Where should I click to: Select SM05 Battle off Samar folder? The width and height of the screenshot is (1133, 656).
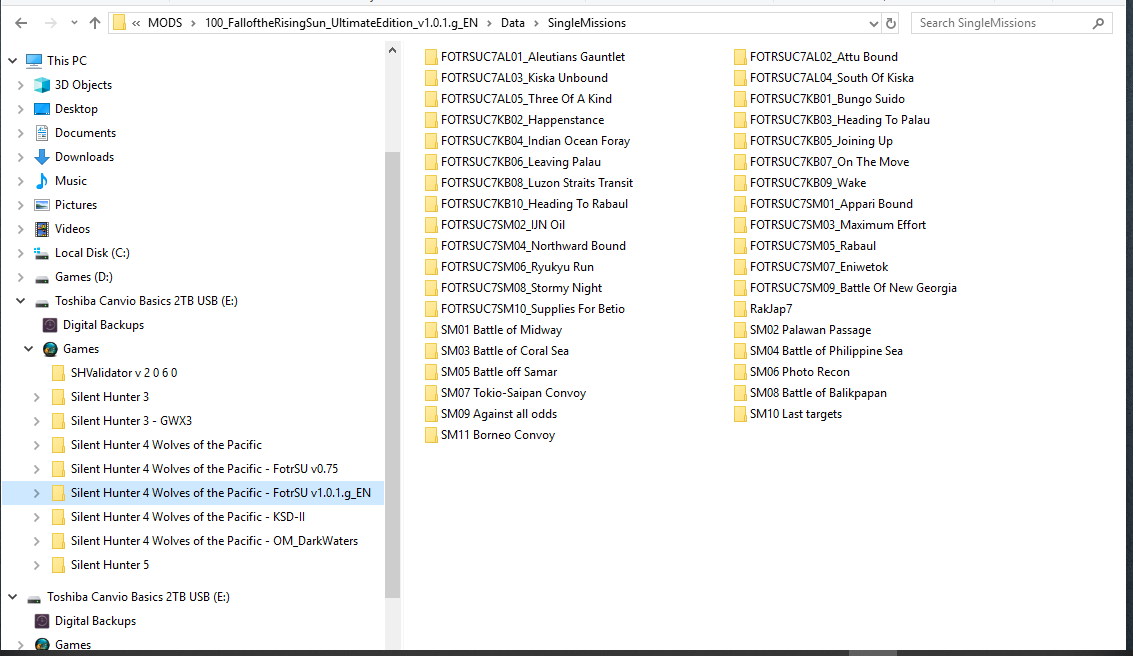pyautogui.click(x=499, y=372)
